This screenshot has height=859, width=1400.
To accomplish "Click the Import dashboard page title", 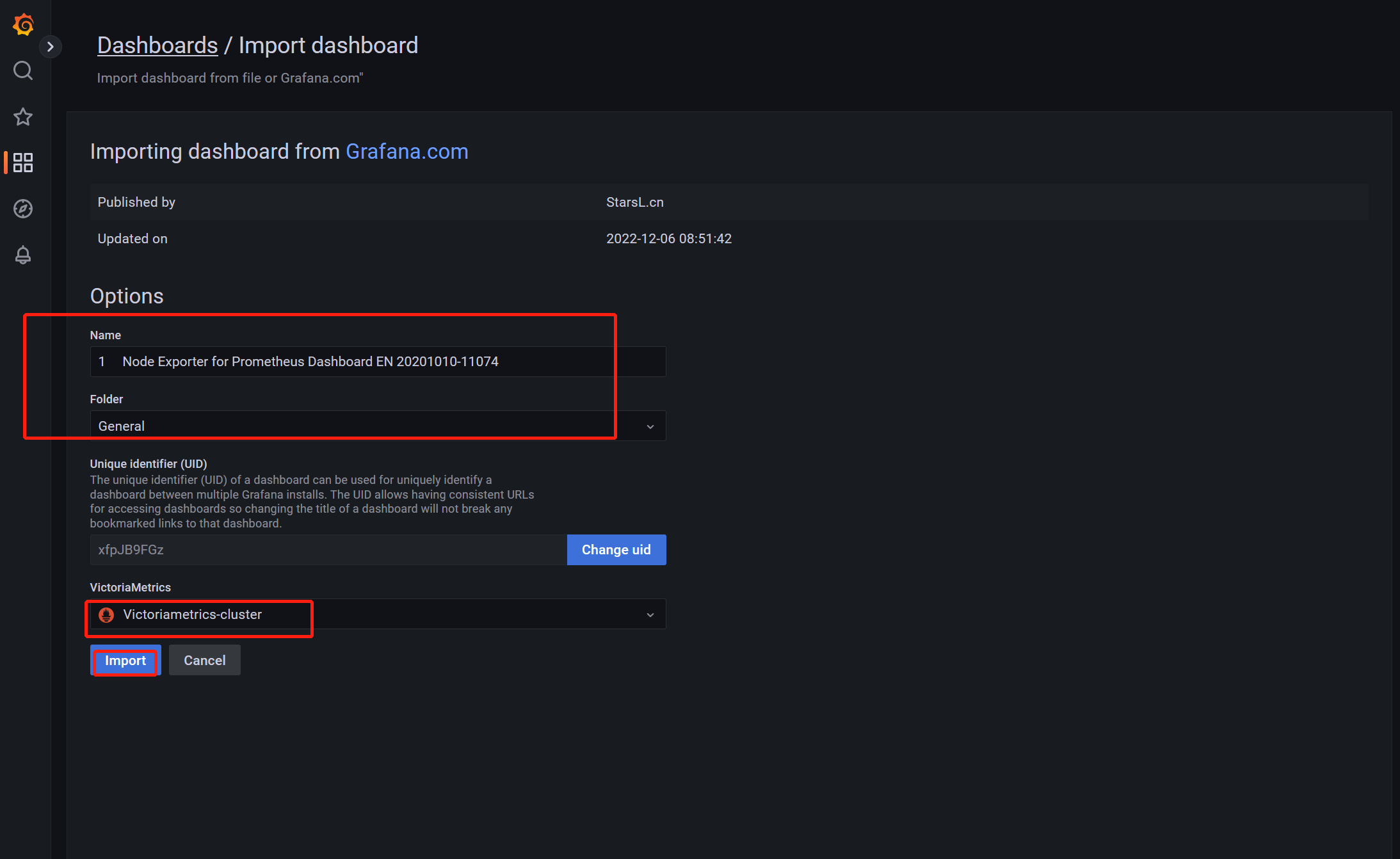I will click(328, 45).
